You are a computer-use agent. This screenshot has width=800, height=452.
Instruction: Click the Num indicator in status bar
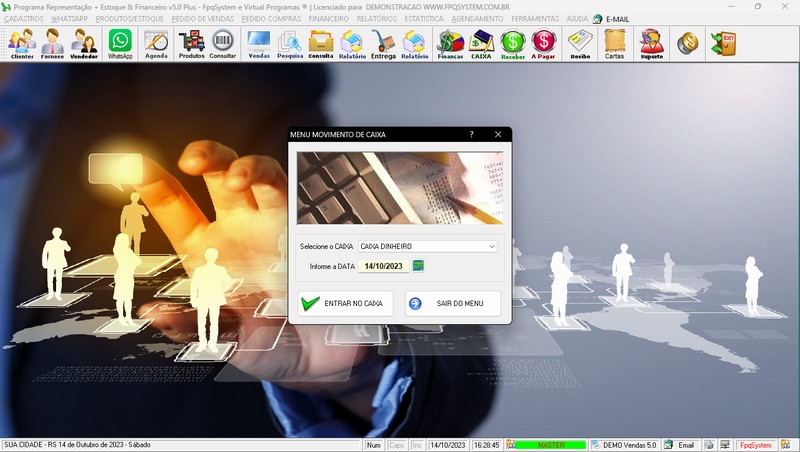coord(373,445)
